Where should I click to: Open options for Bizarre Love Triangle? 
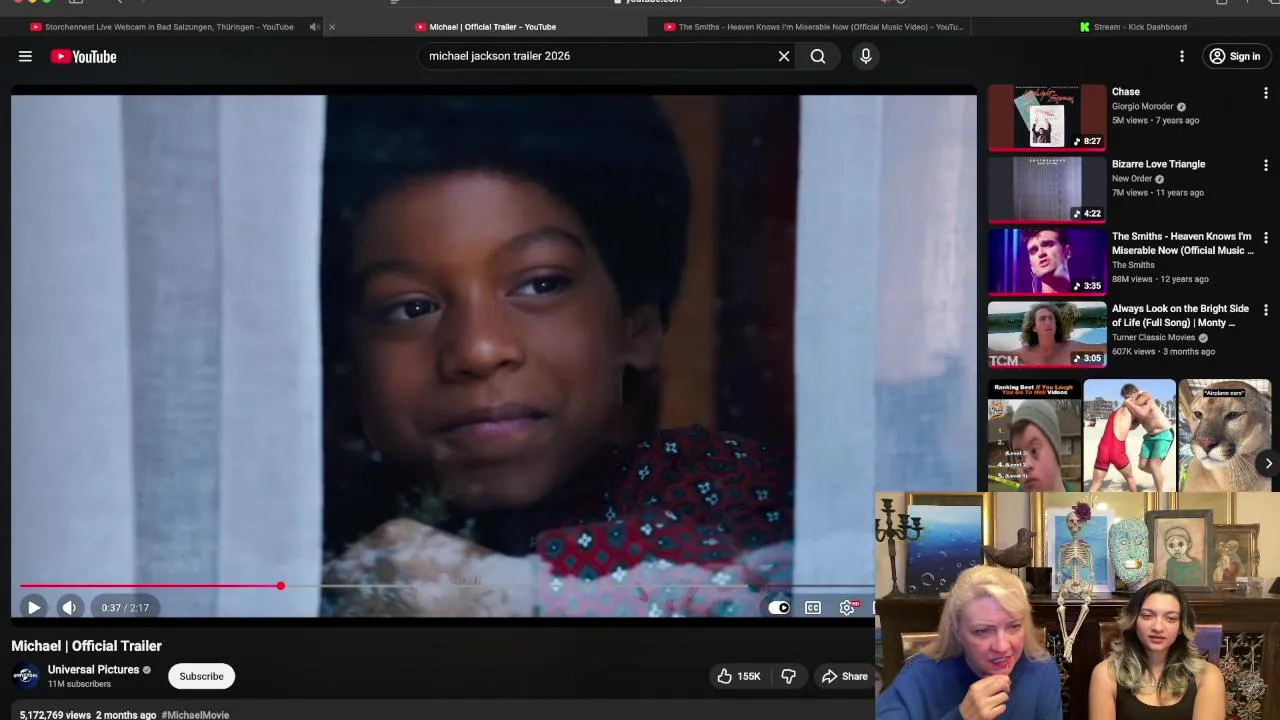pos(1266,165)
